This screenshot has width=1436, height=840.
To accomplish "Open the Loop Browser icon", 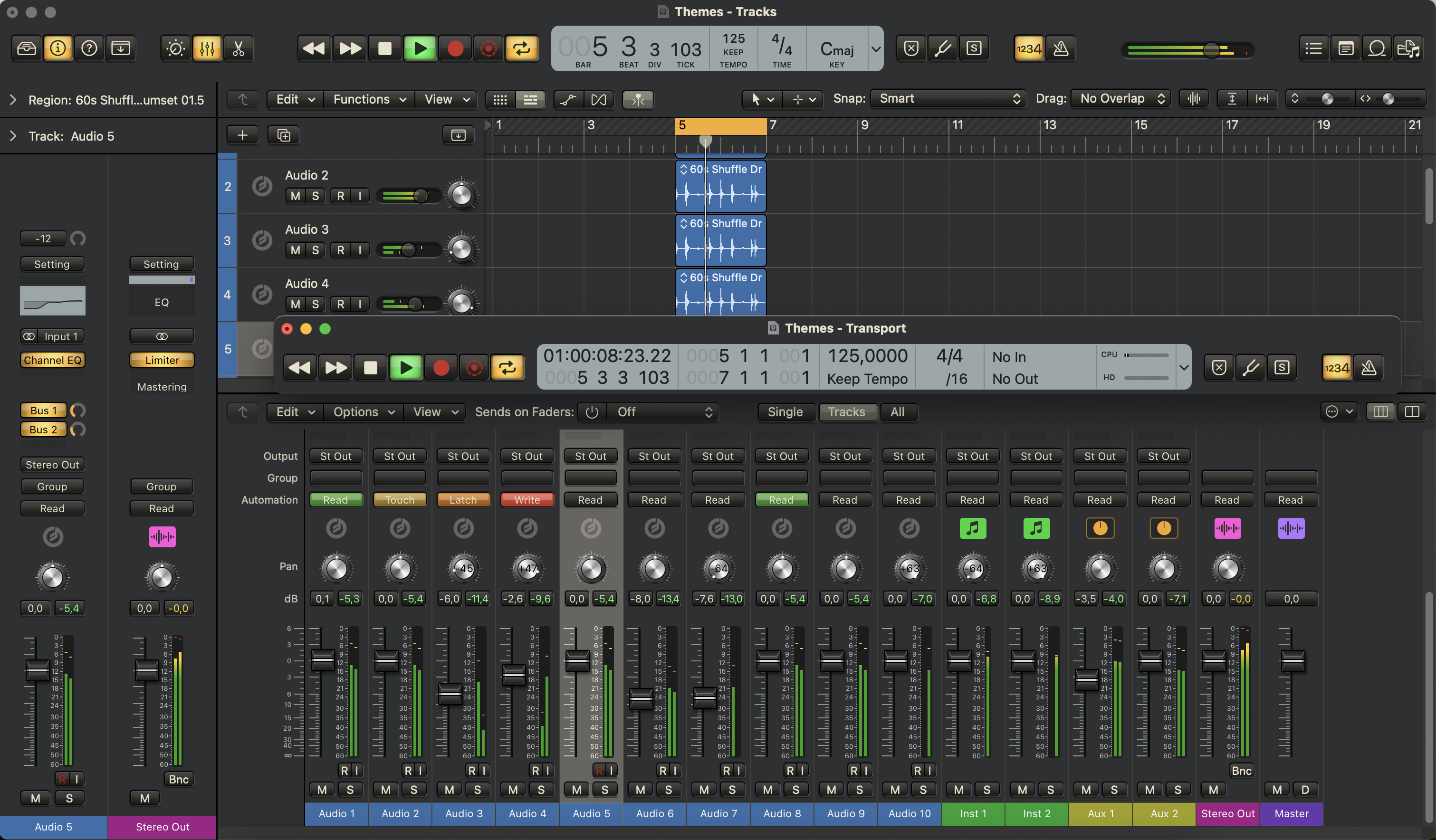I will click(1377, 48).
